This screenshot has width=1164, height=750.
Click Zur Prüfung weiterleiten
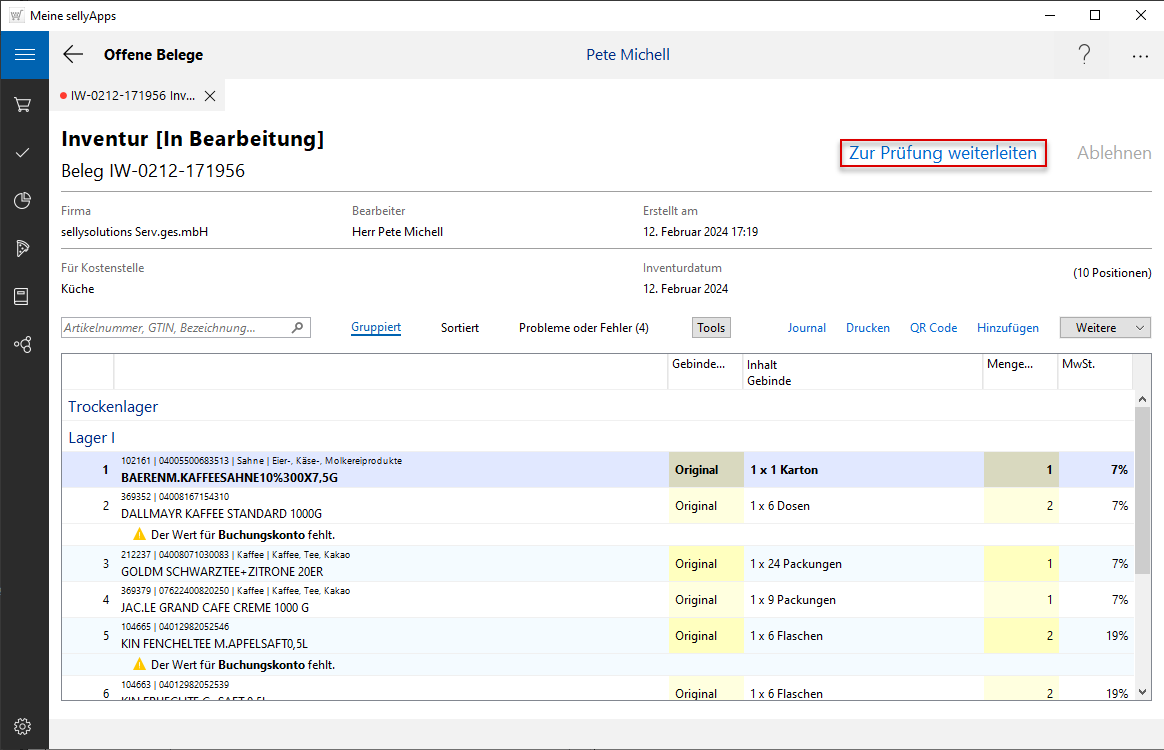point(942,153)
